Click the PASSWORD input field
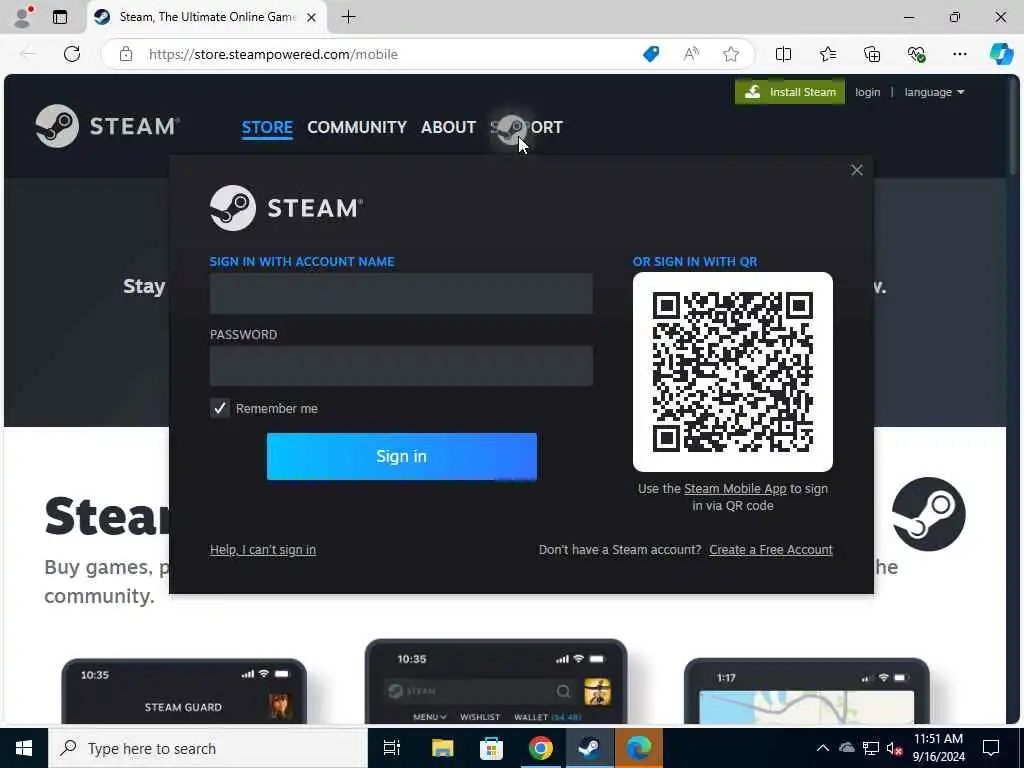This screenshot has height=768, width=1024. tap(401, 366)
